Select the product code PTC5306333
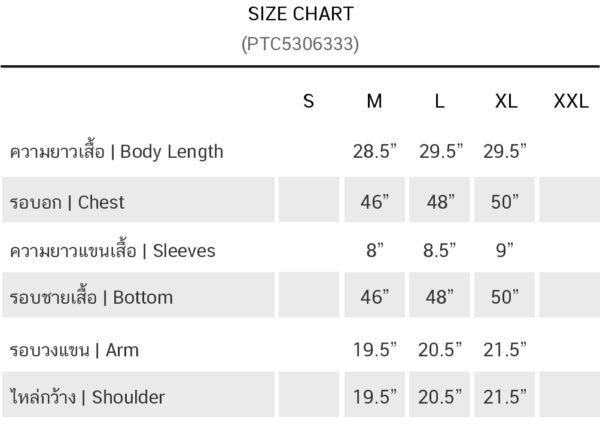The image size is (600, 446). pyautogui.click(x=300, y=44)
